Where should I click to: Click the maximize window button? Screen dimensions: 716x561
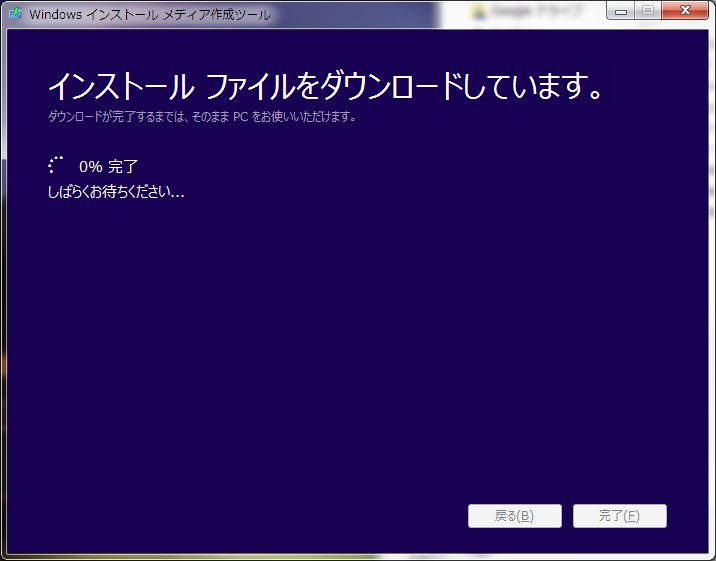tap(648, 11)
